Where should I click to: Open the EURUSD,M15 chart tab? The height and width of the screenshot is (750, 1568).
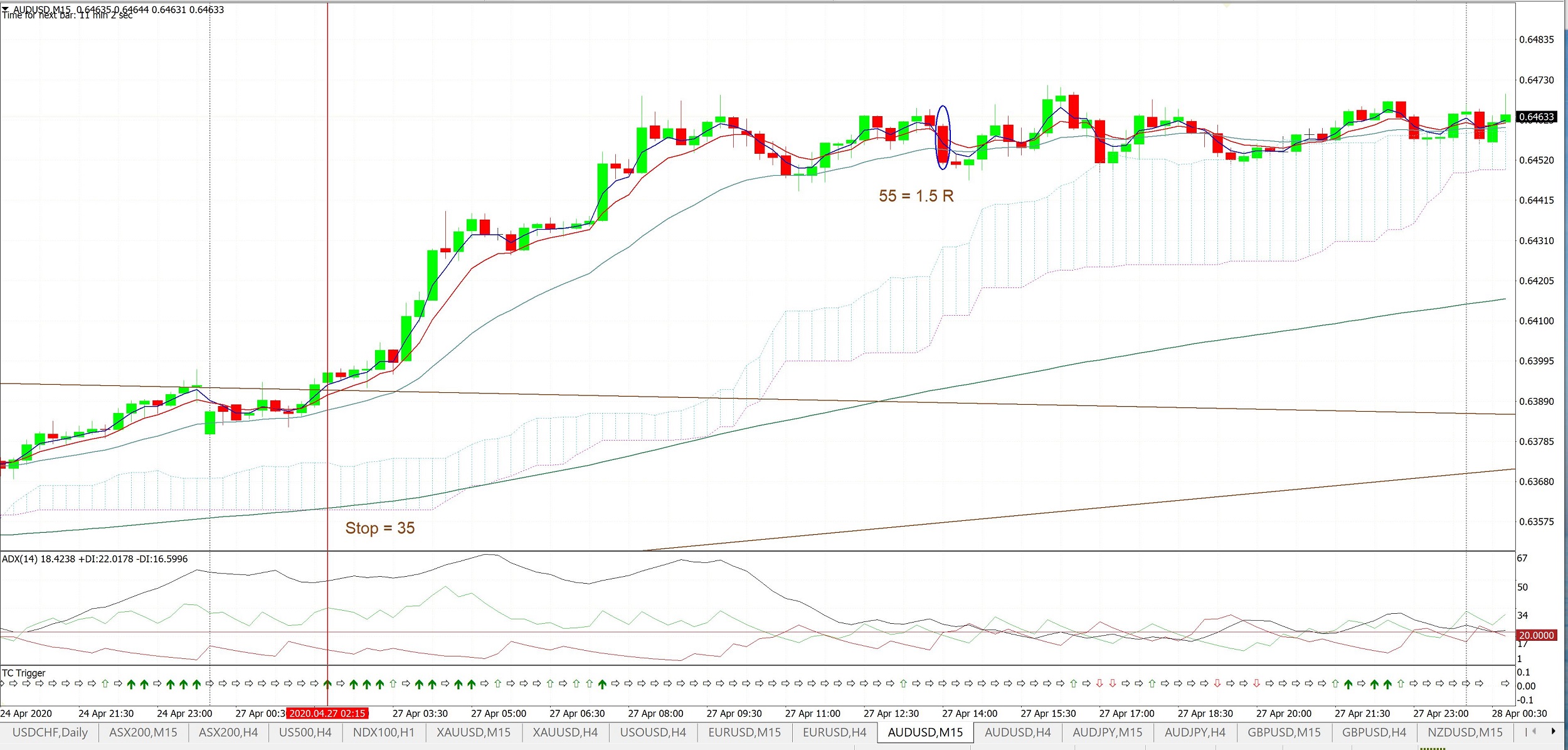click(x=744, y=732)
